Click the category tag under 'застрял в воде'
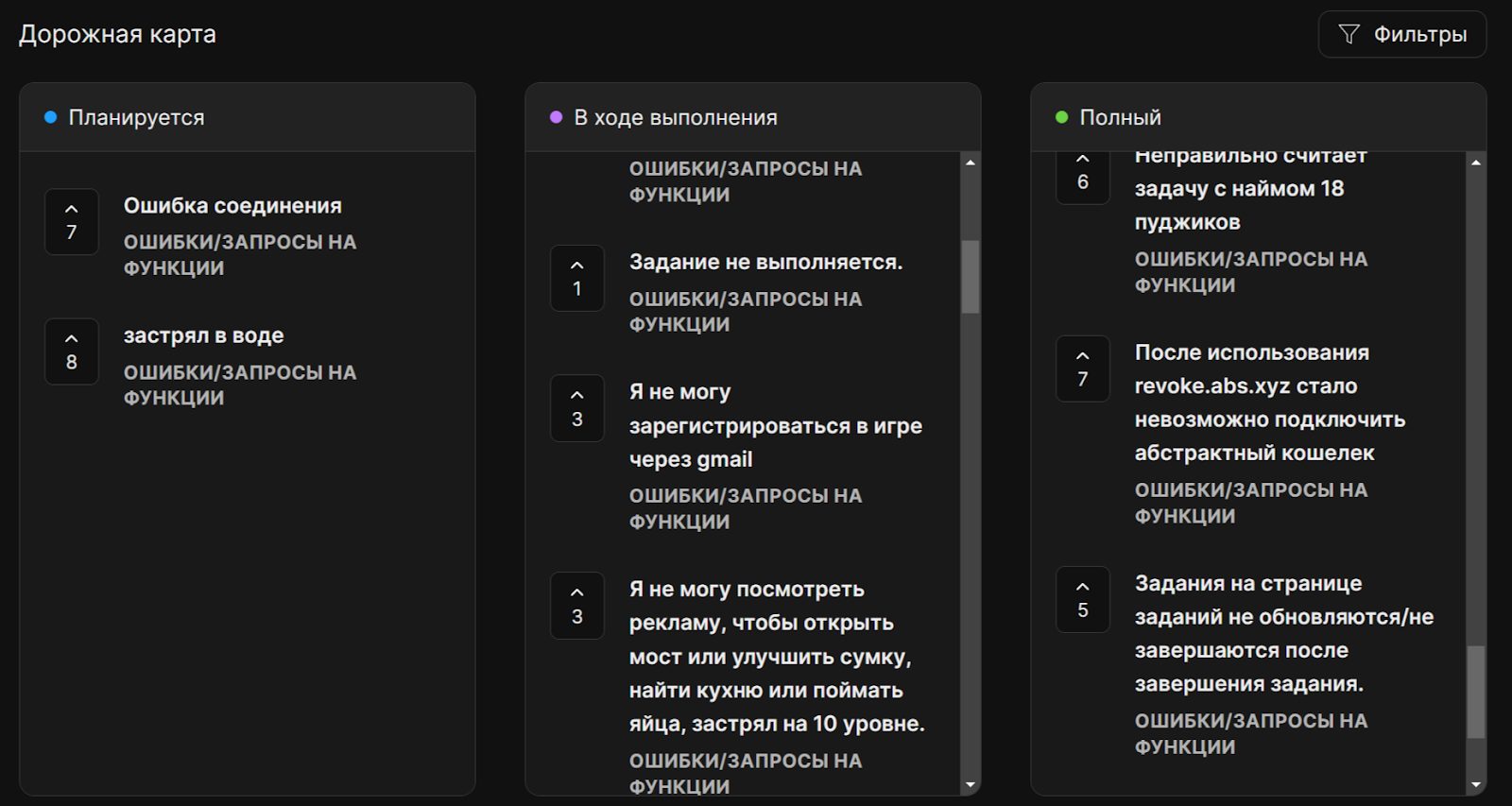Viewport: 1512px width, 806px height. click(240, 386)
